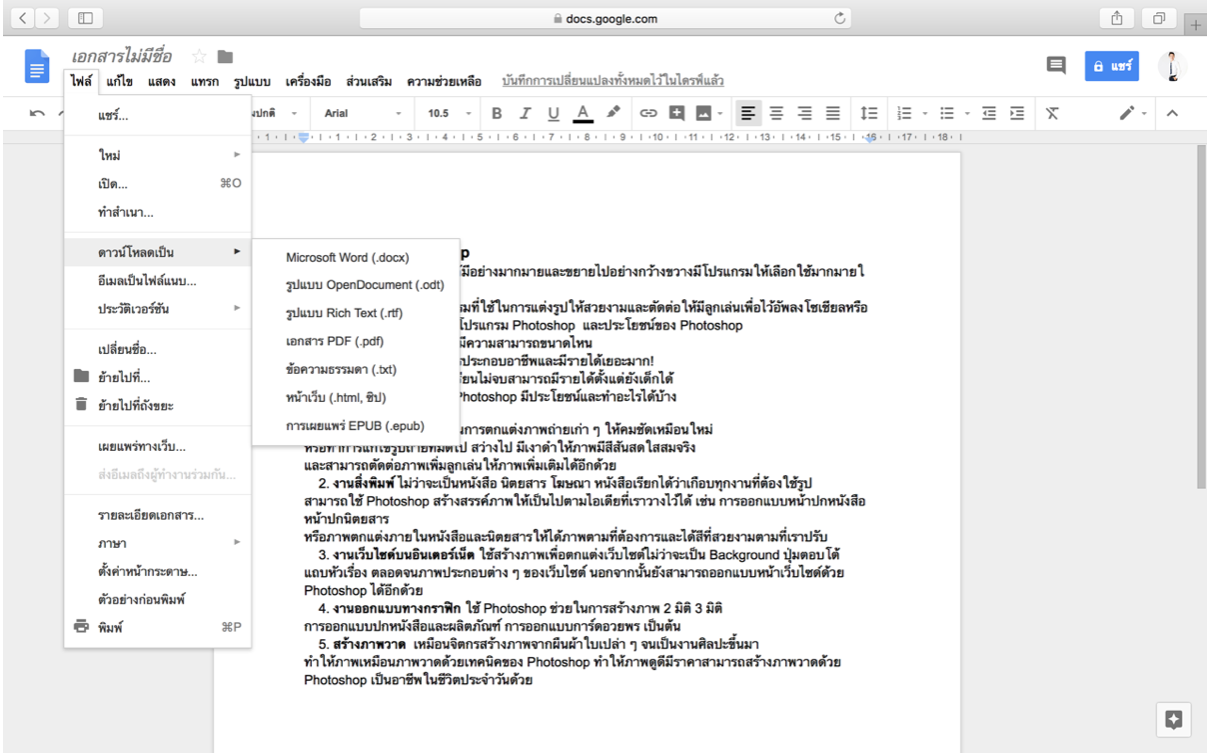Open the highlight color pen
Image resolution: width=1208 pixels, height=756 pixels.
614,113
